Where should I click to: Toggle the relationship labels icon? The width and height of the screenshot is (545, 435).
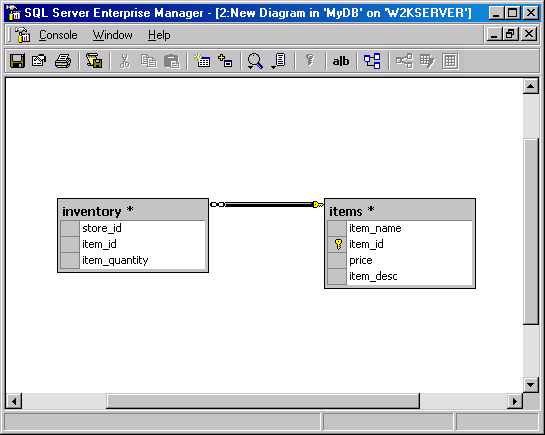point(372,61)
